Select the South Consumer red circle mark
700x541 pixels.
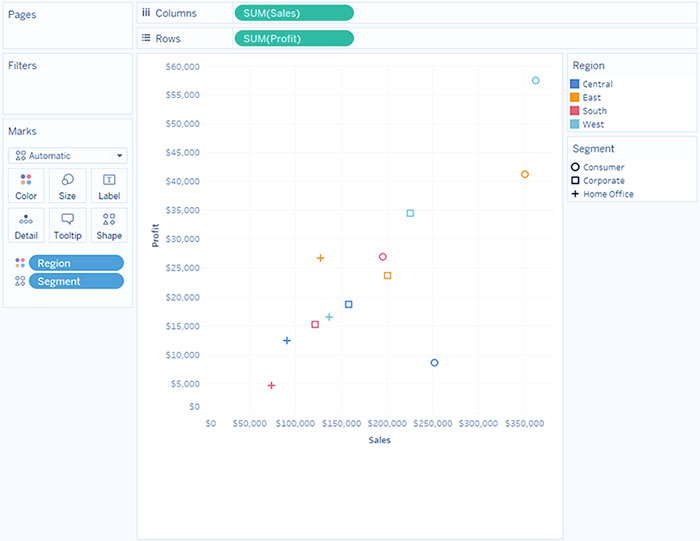(x=383, y=257)
